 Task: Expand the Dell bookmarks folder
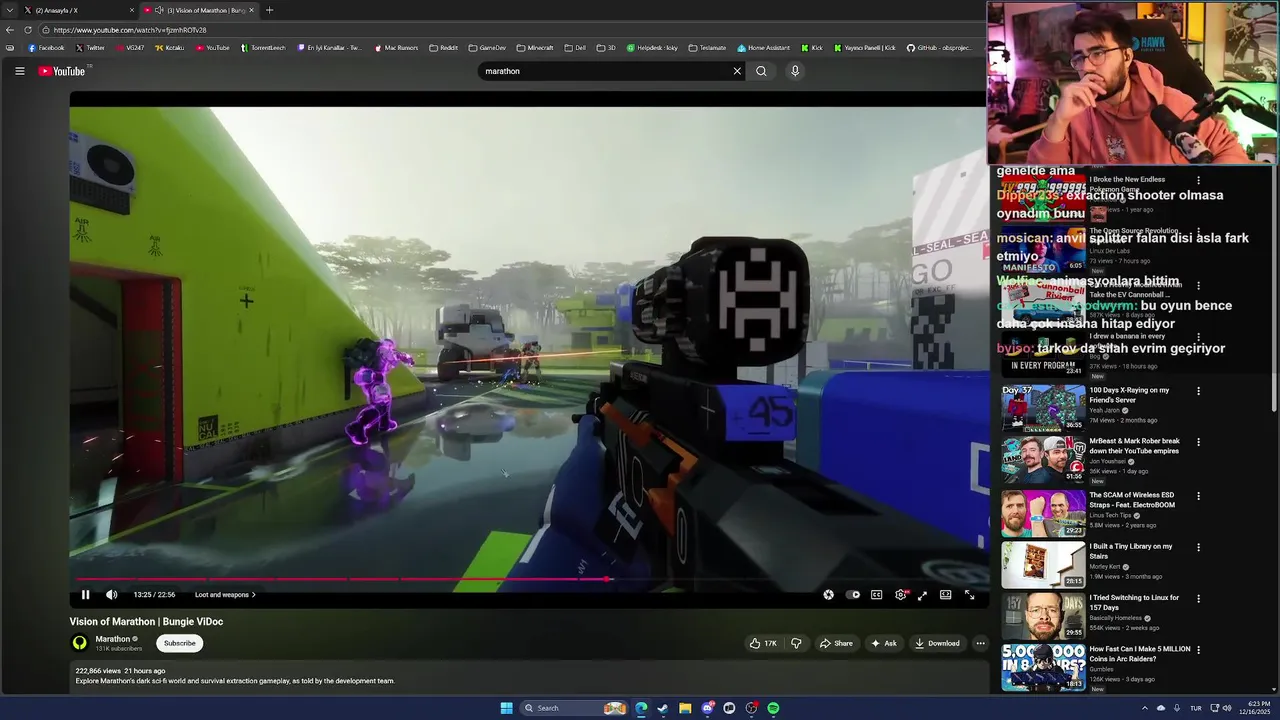(575, 48)
